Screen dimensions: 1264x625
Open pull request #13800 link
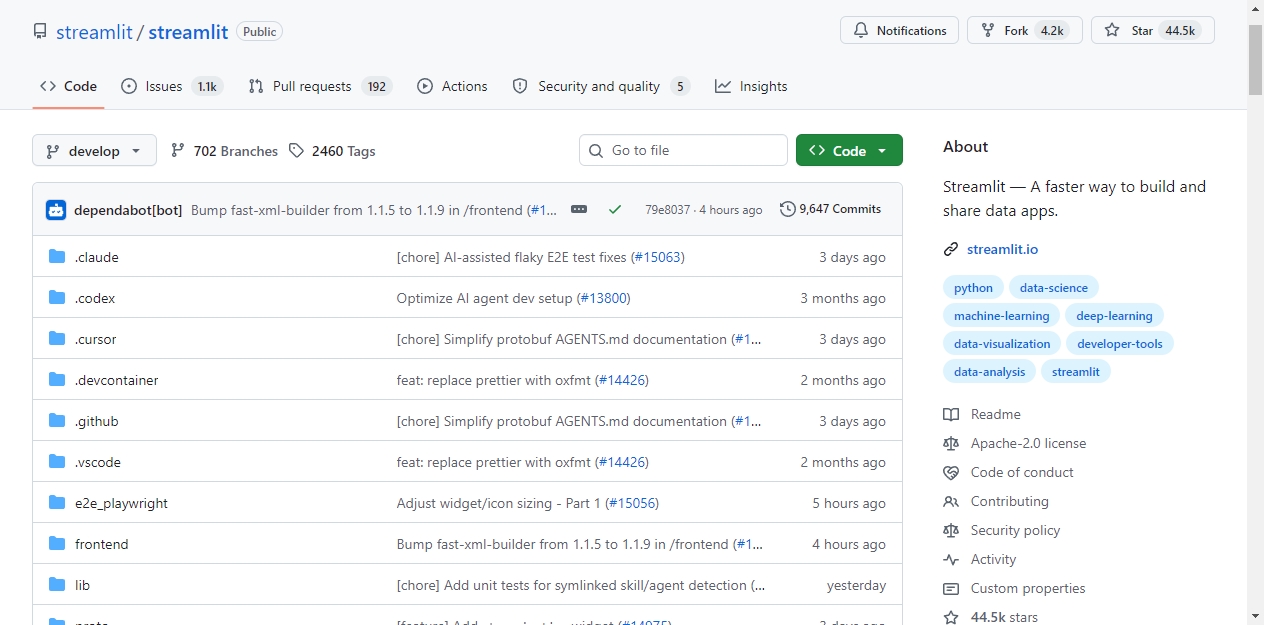pyautogui.click(x=603, y=298)
